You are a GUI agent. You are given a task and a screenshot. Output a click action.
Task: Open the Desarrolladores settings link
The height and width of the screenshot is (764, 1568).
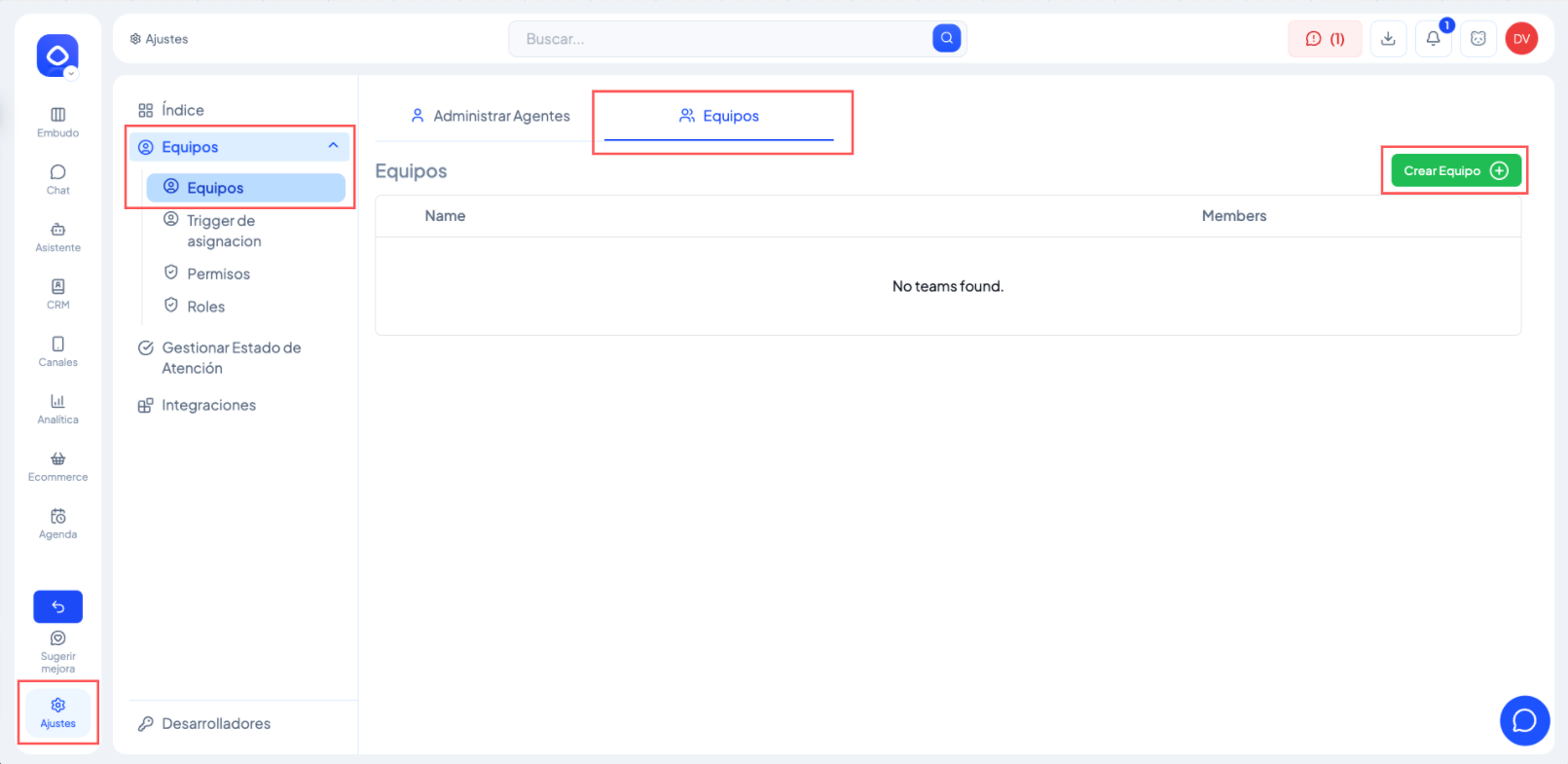(215, 723)
